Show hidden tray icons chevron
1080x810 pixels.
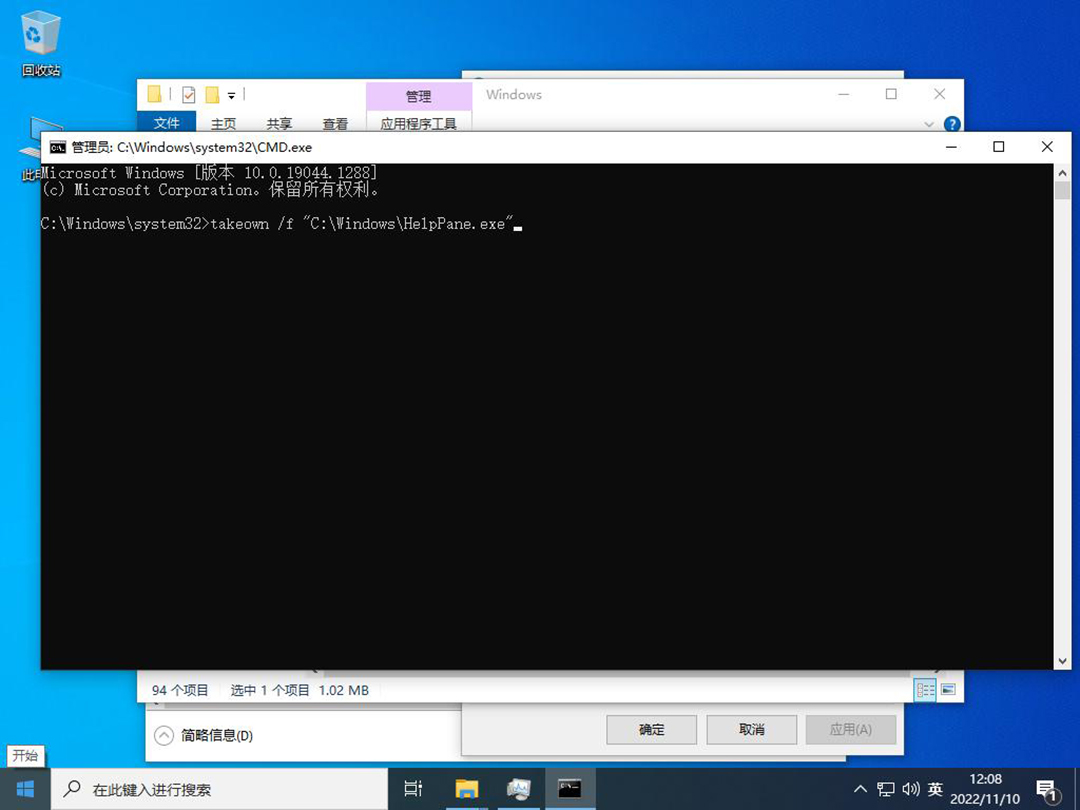click(860, 789)
